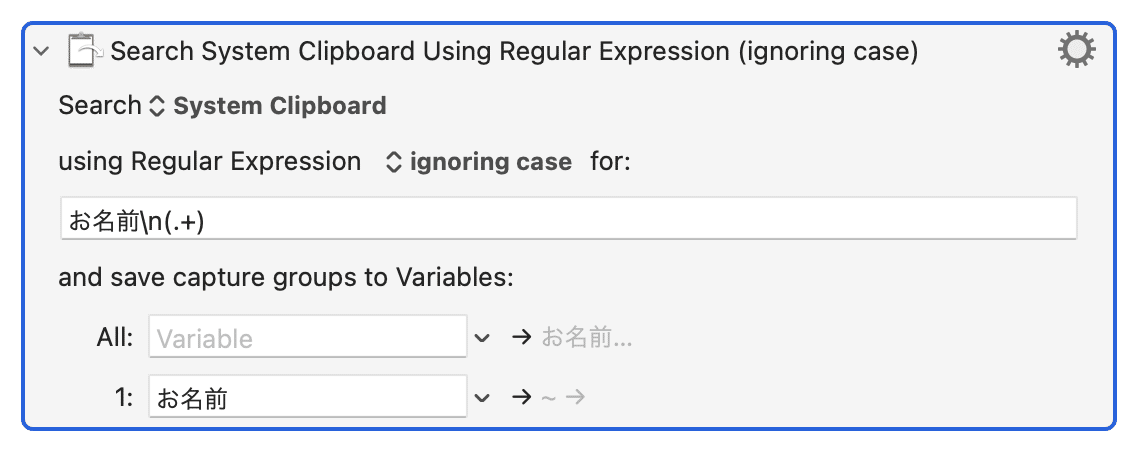The width and height of the screenshot is (1138, 452).
Task: Click the gray trailing arrow in row 1
Action: click(x=574, y=398)
